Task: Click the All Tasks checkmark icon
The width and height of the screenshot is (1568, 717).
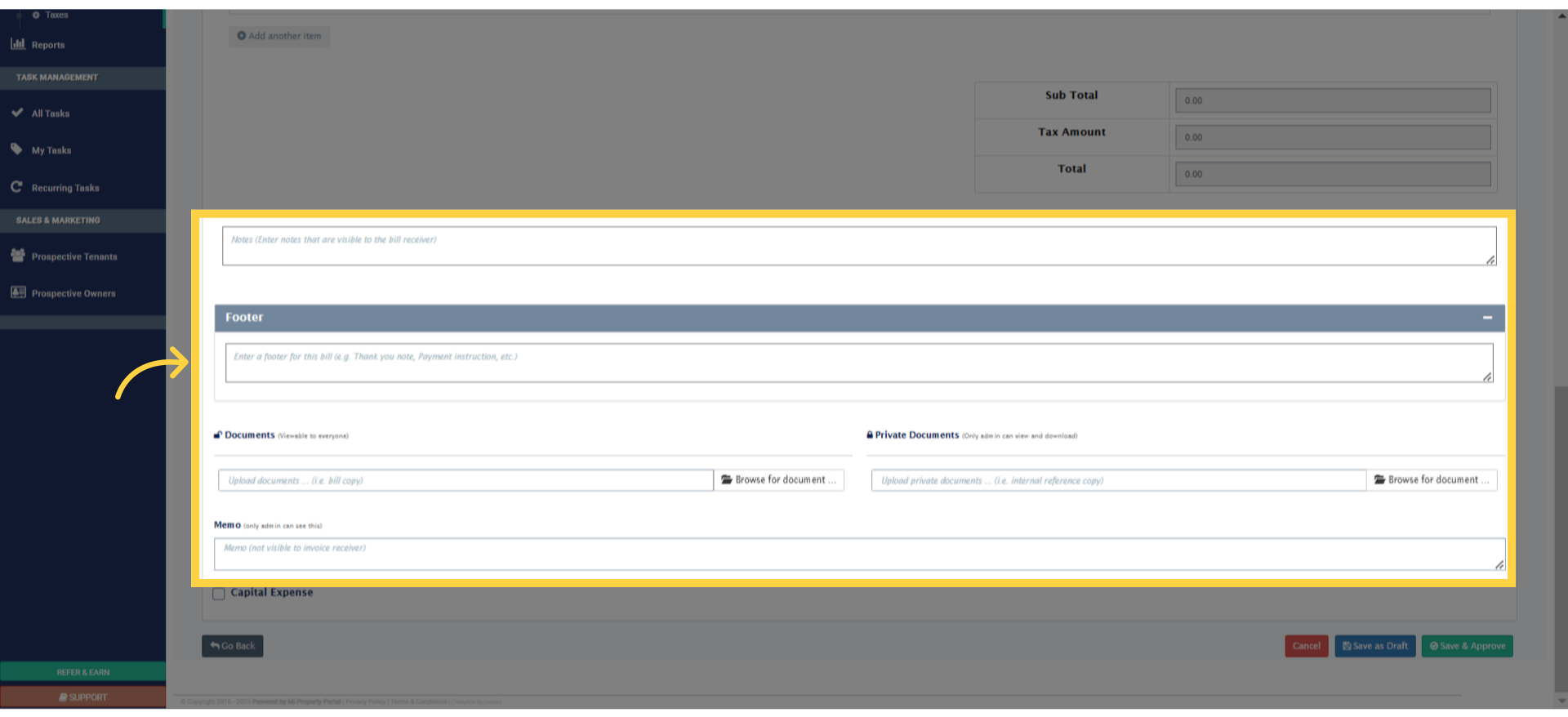Action: (17, 113)
